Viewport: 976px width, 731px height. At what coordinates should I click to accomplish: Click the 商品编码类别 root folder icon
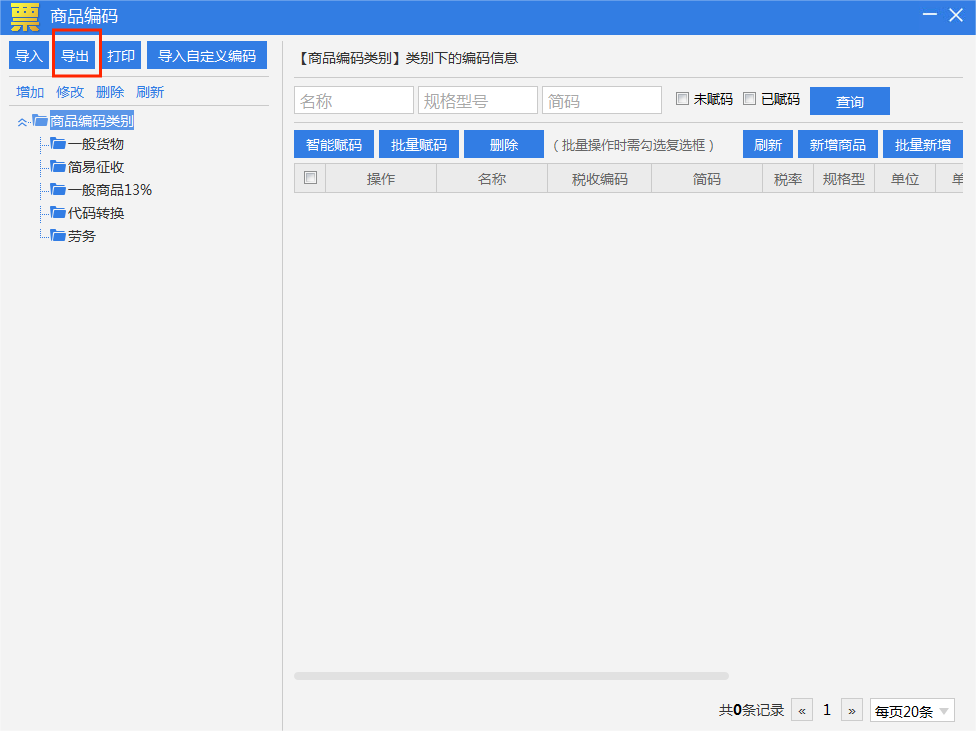40,120
